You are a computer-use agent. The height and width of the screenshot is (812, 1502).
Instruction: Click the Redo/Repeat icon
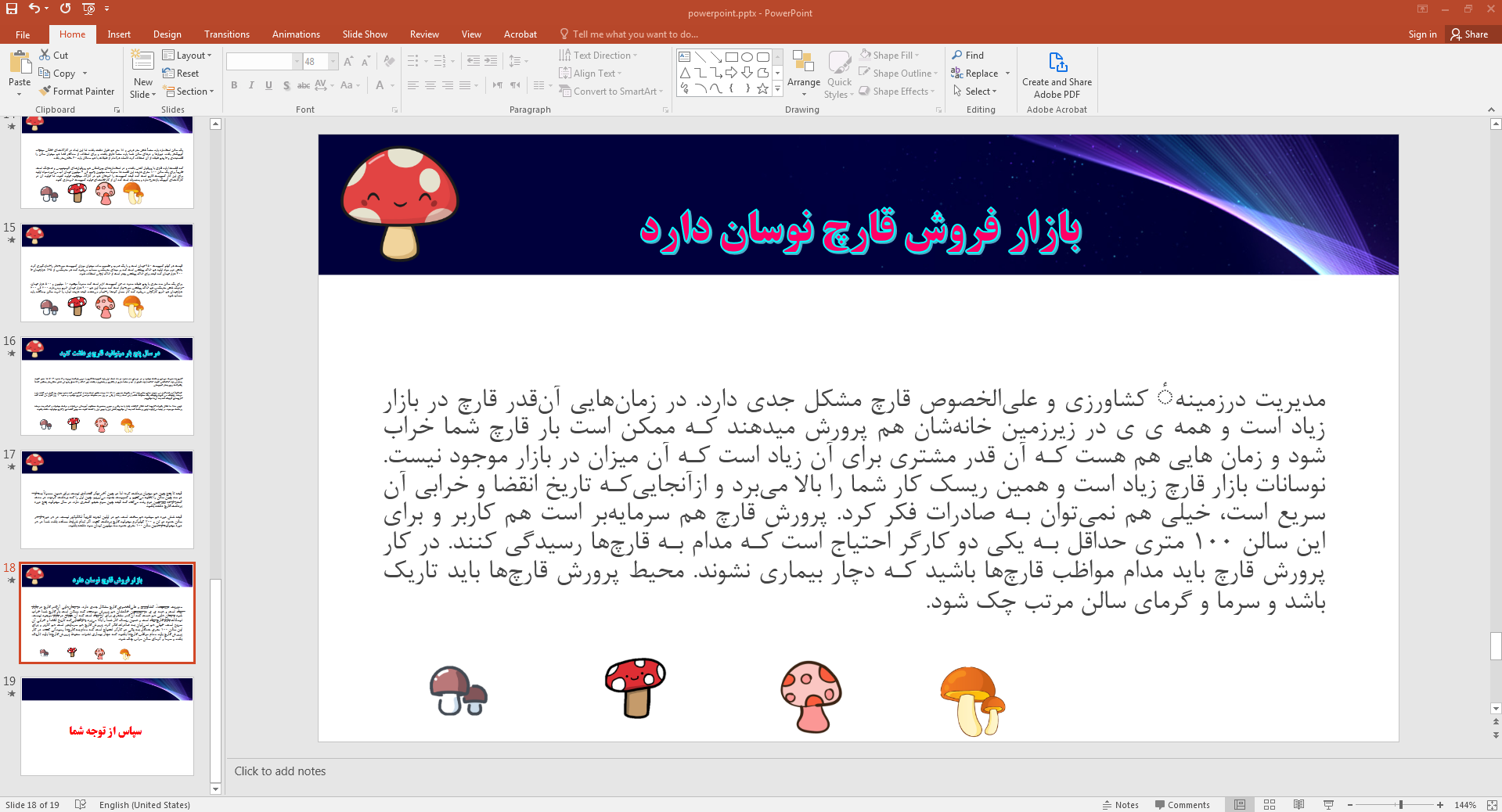coord(65,9)
